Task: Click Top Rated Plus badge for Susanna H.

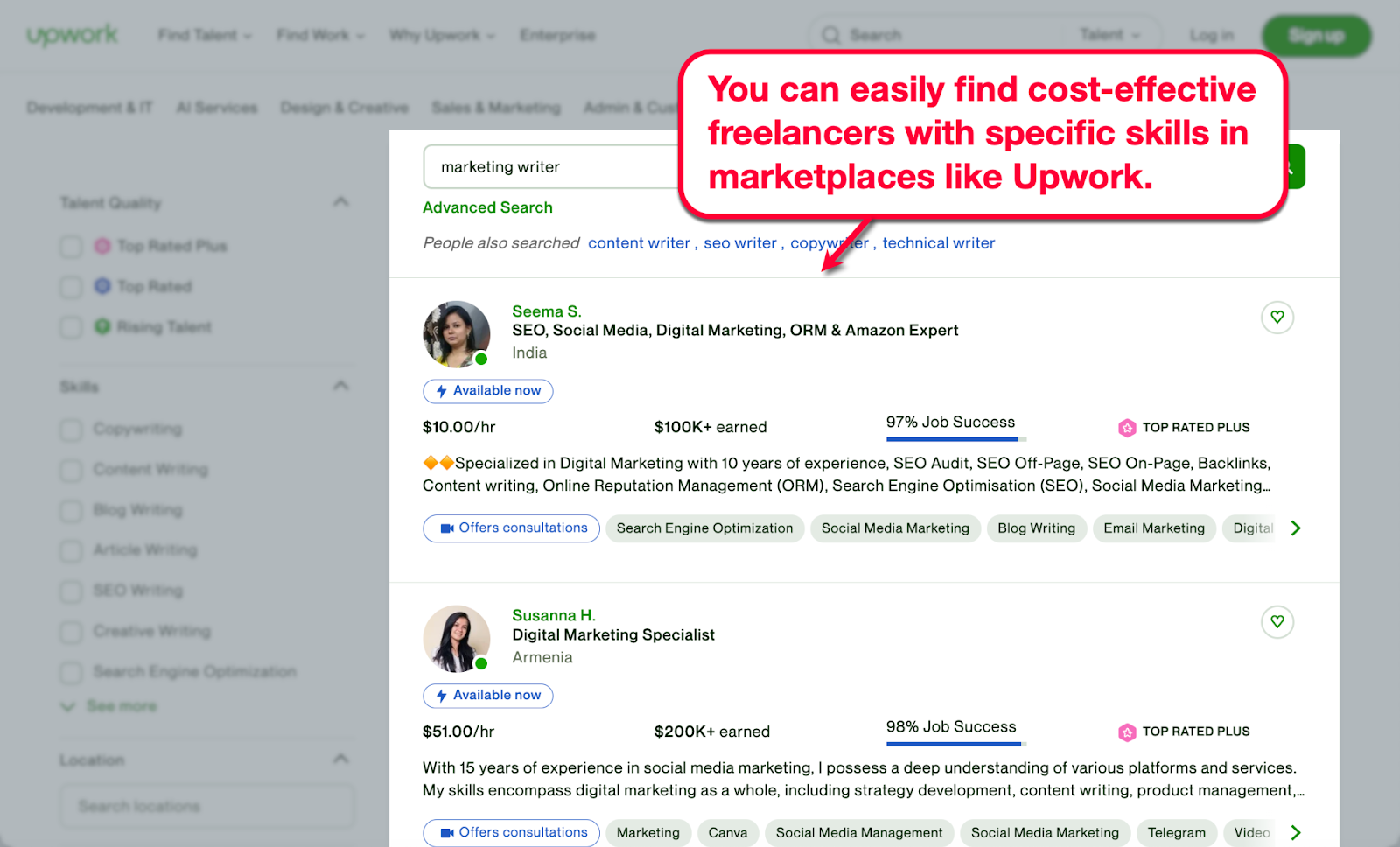Action: [x=1184, y=731]
